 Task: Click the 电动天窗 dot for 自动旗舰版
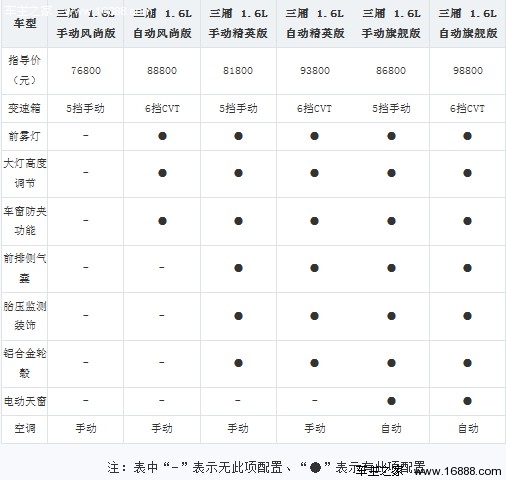[x=467, y=401]
